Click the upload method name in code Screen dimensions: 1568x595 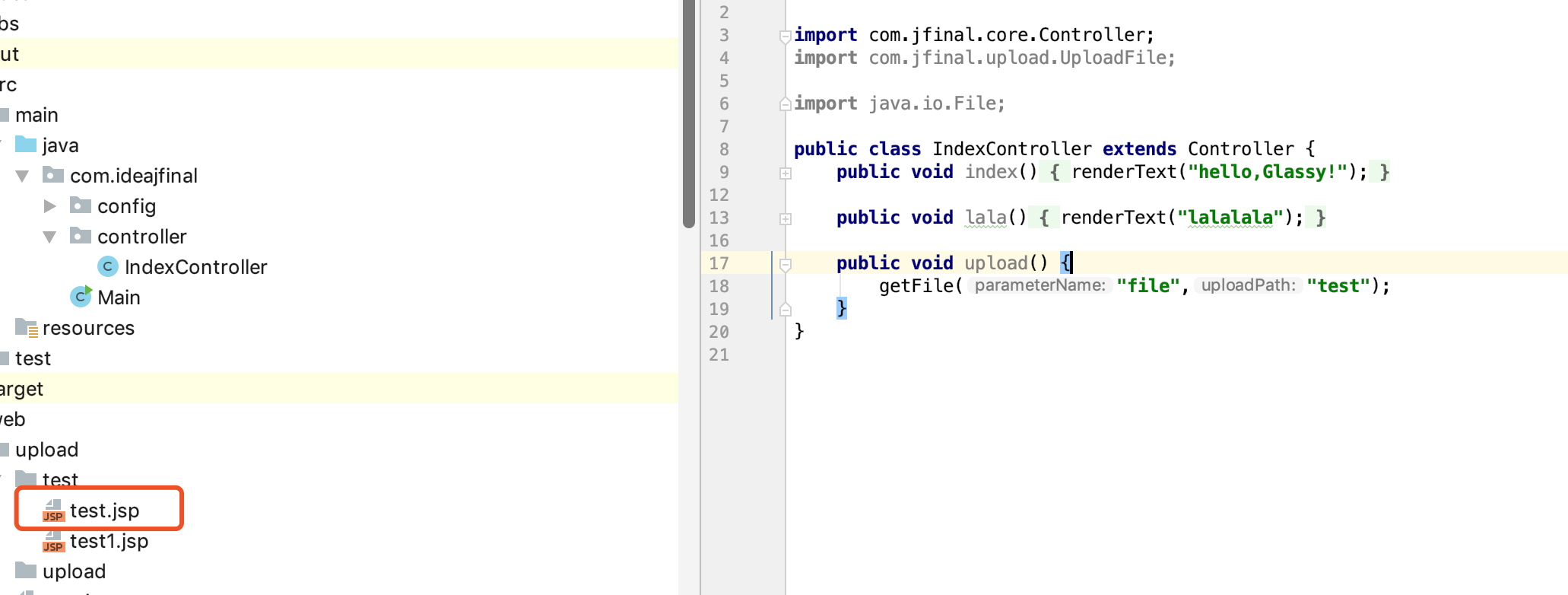(x=996, y=263)
